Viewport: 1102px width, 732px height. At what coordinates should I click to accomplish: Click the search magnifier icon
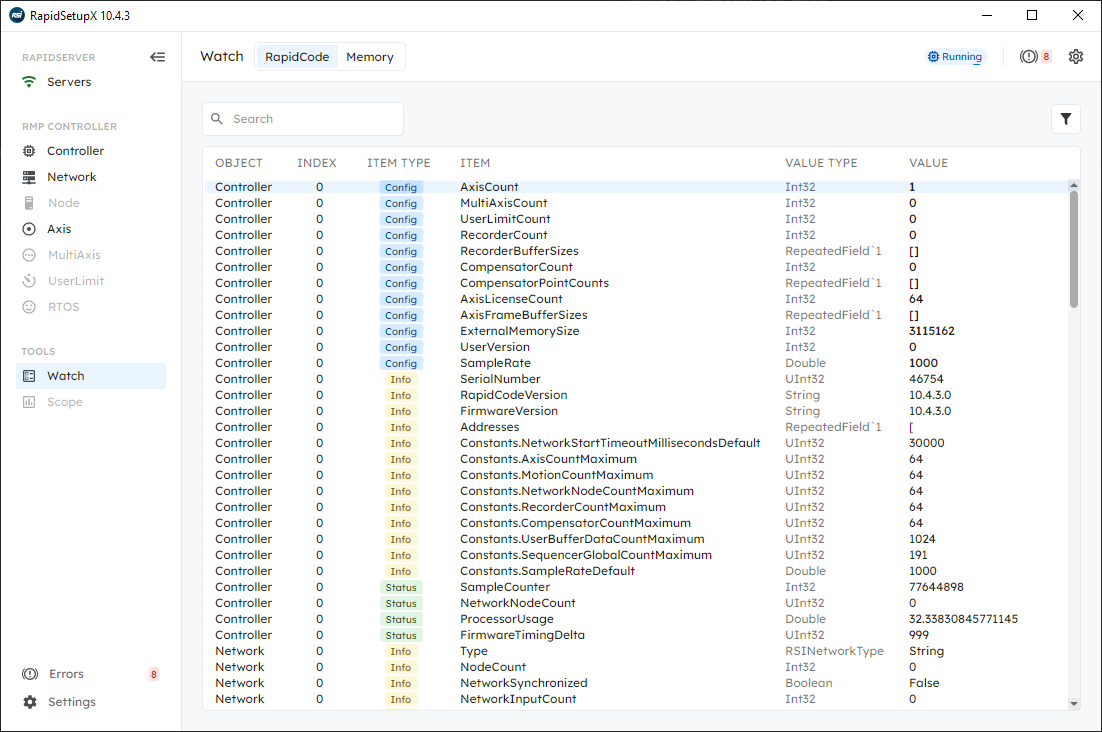[x=217, y=119]
